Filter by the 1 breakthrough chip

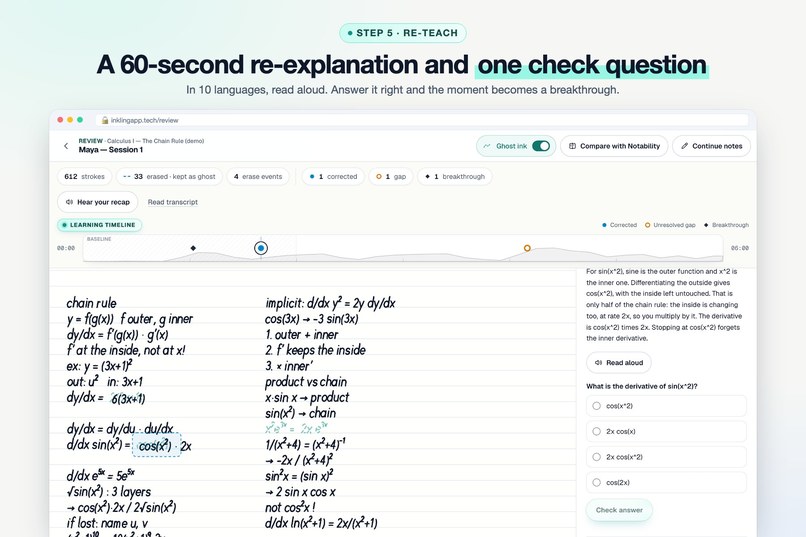pos(454,176)
